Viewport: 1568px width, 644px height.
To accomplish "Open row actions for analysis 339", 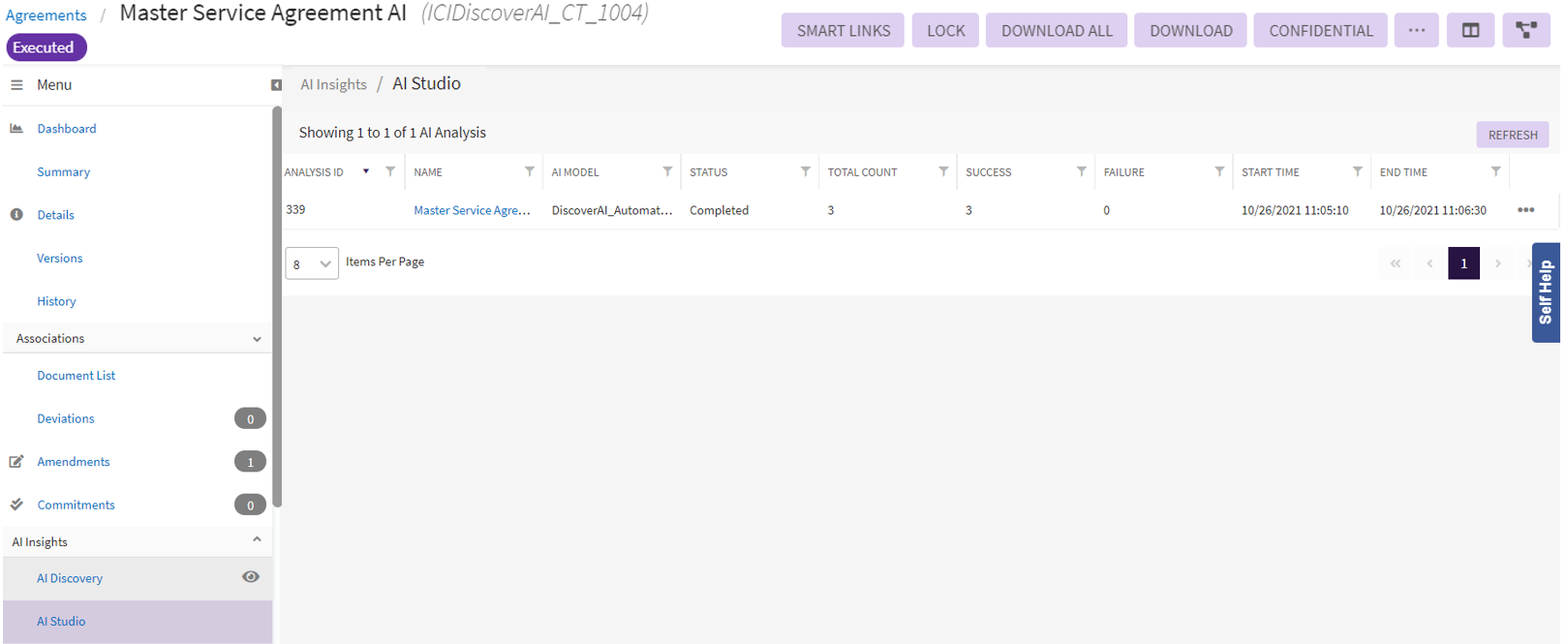I will pyautogui.click(x=1525, y=210).
